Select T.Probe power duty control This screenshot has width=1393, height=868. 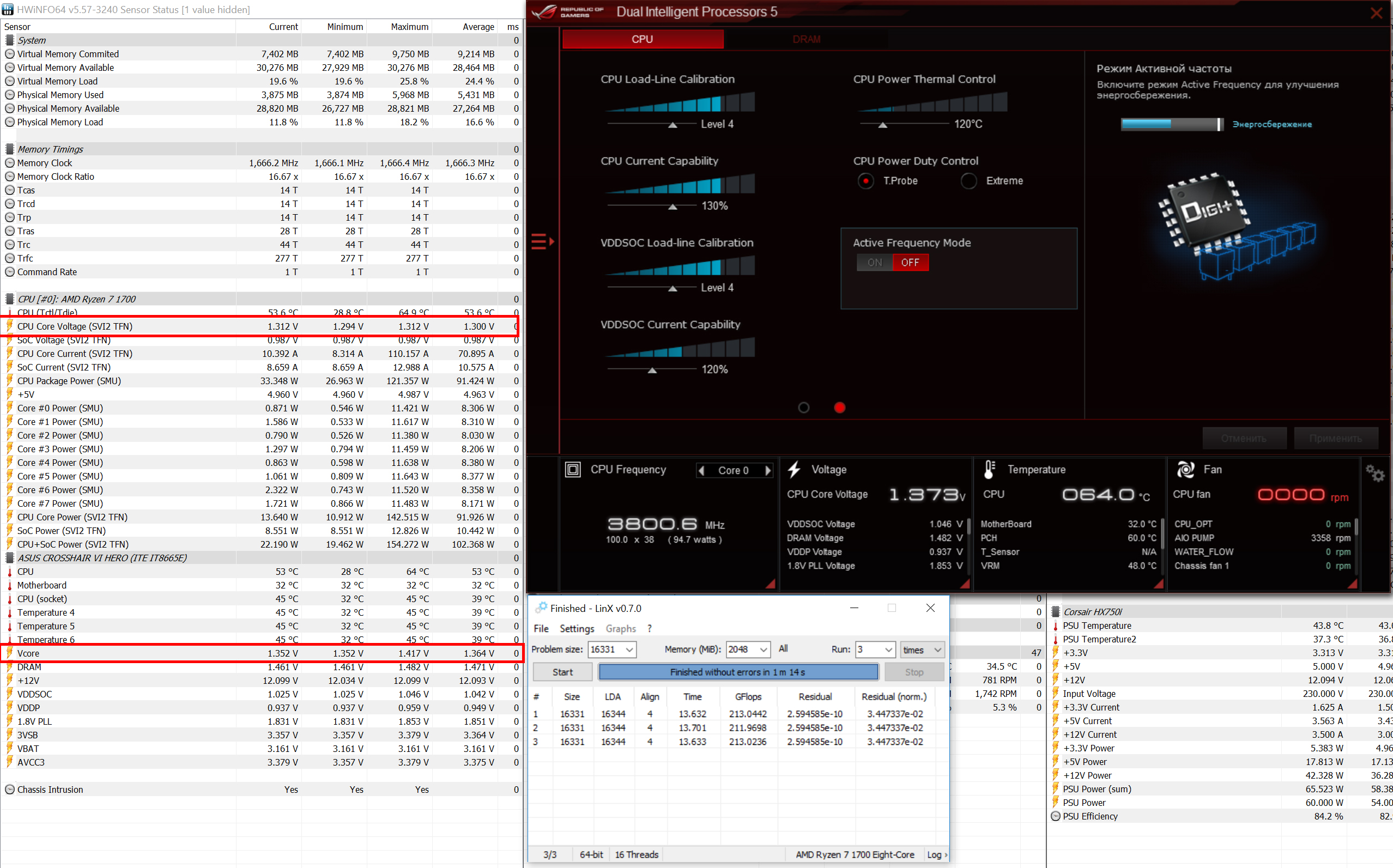[866, 181]
